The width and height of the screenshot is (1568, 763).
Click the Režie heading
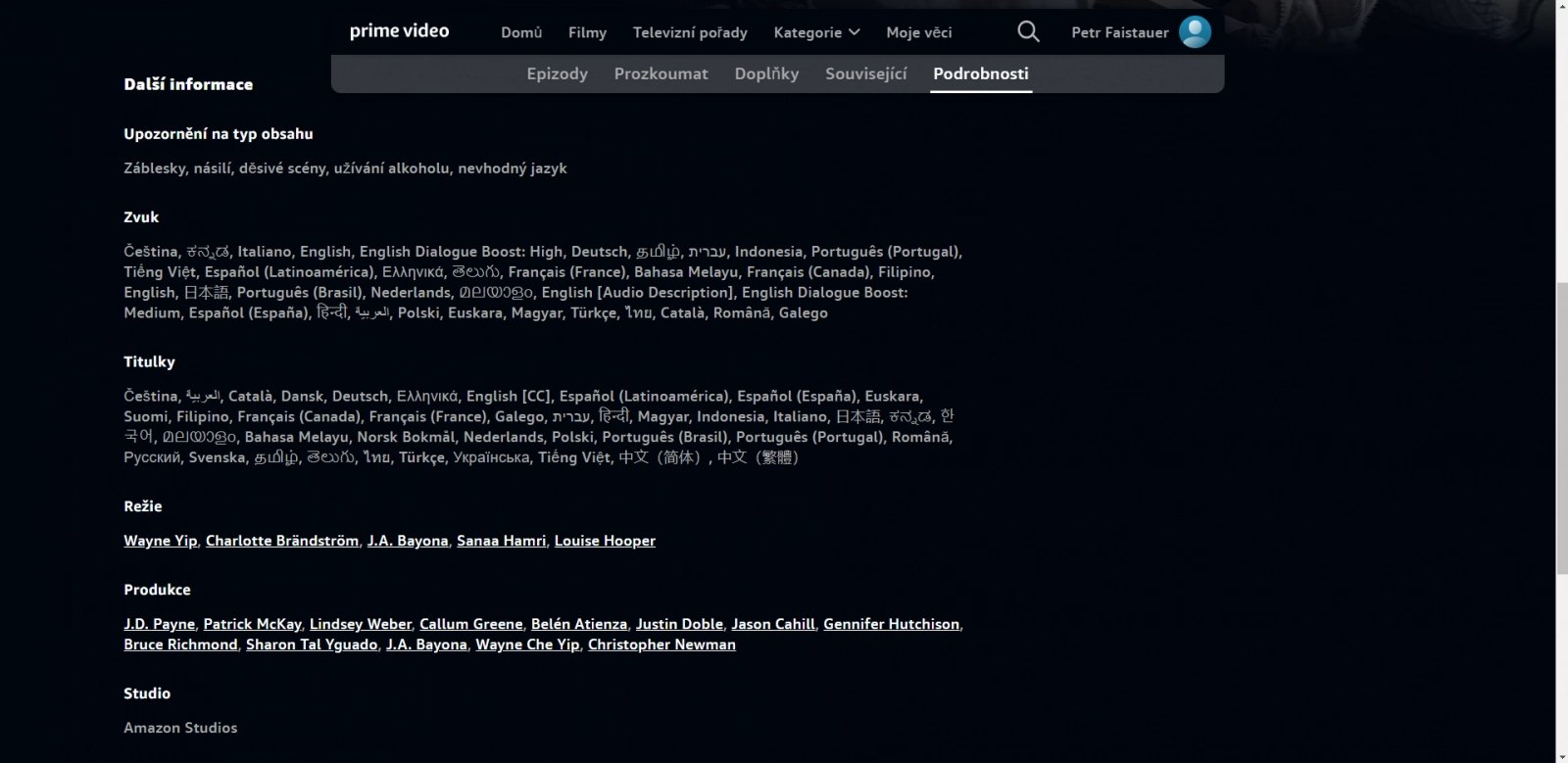coord(143,506)
